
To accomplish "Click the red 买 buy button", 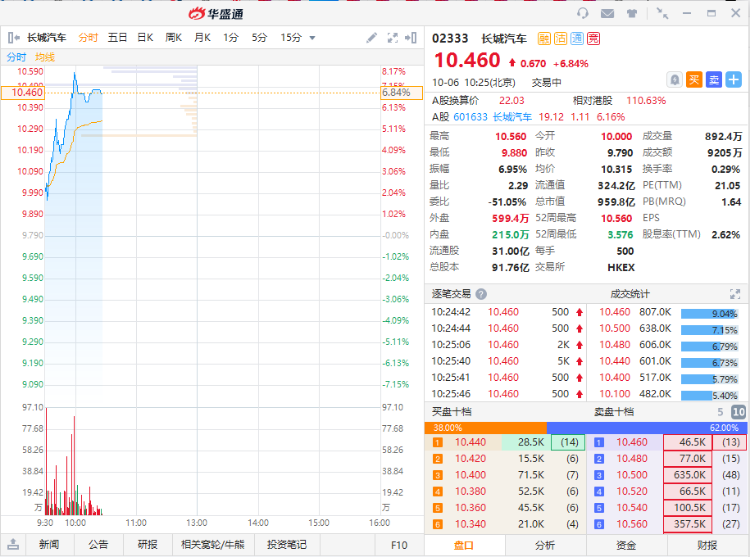I will tap(694, 79).
